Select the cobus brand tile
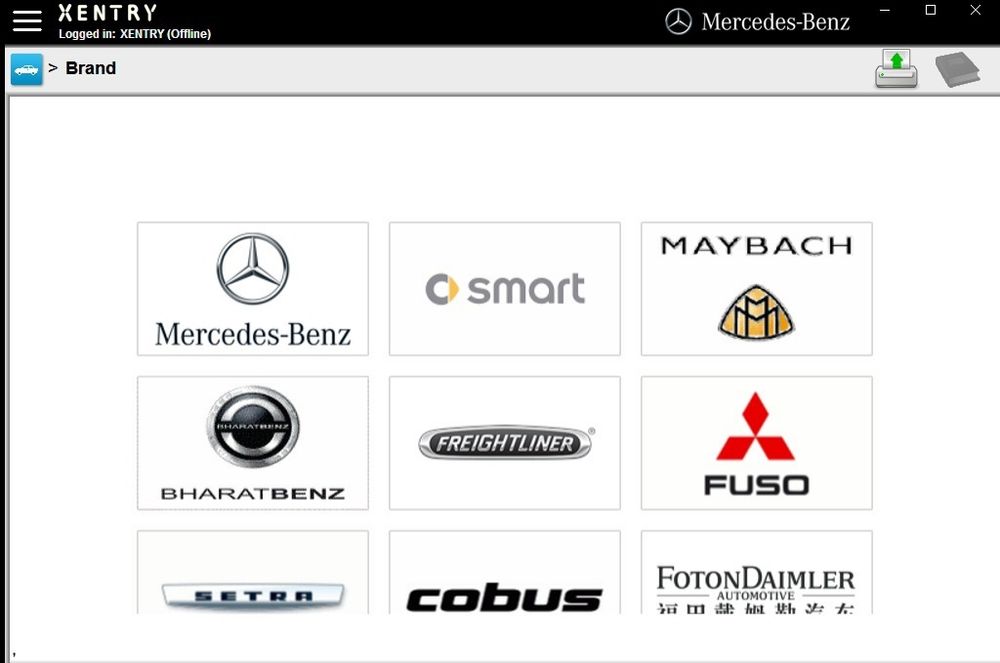This screenshot has height=663, width=1000. tap(504, 572)
